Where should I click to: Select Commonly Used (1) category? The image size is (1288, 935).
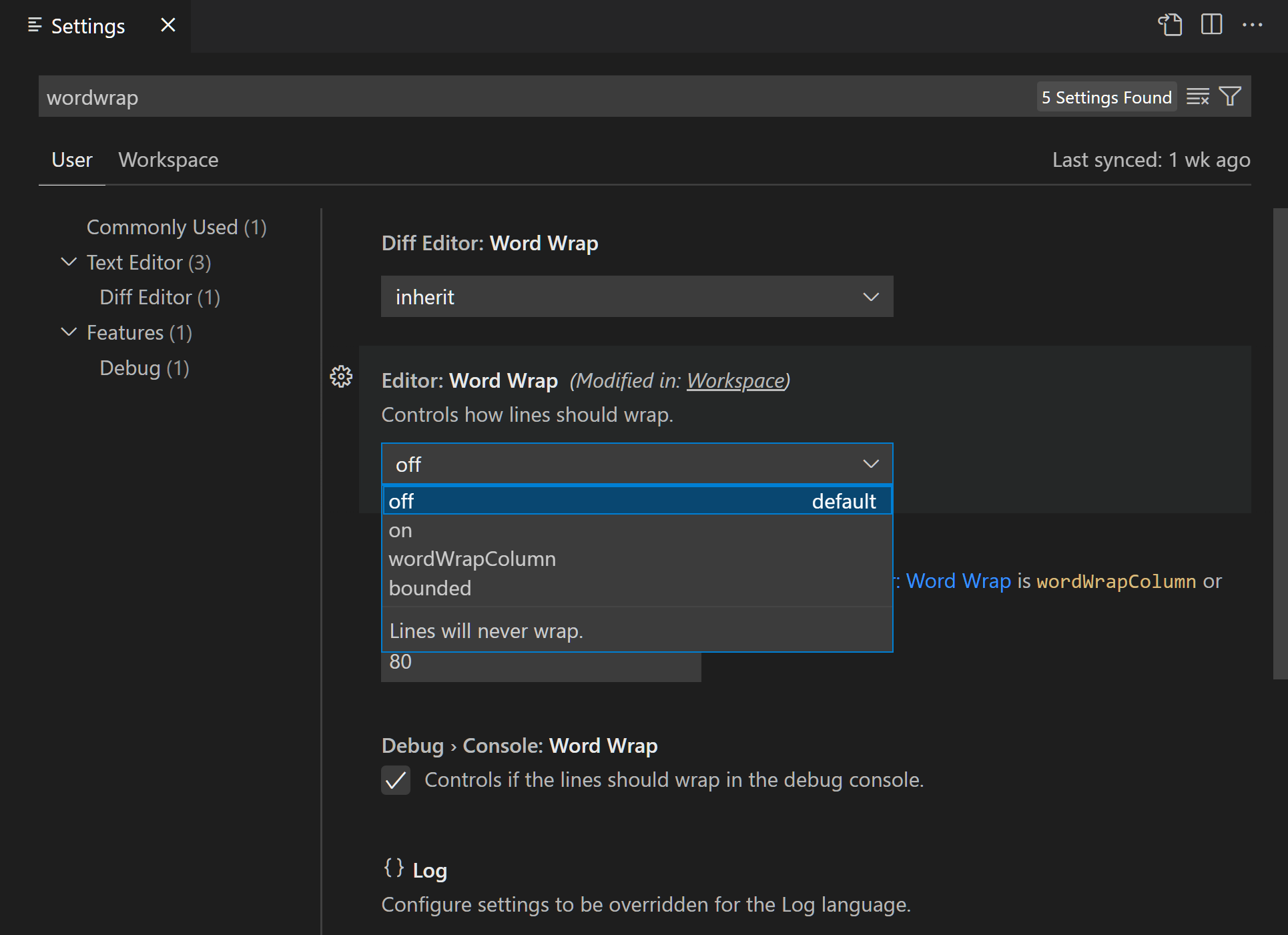point(177,228)
